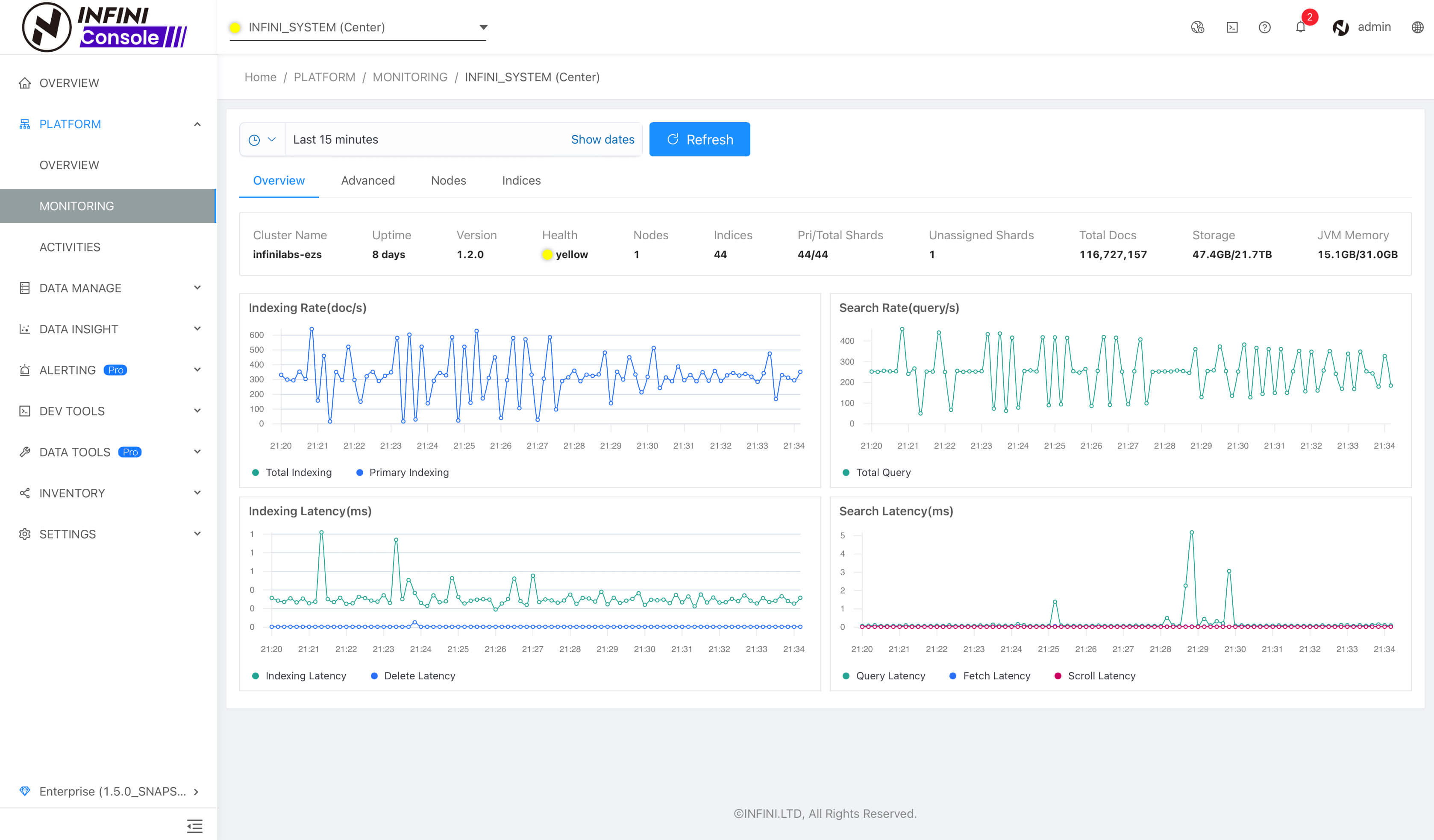Click the help question mark icon
Screen dimensions: 1434x840
tap(1264, 27)
